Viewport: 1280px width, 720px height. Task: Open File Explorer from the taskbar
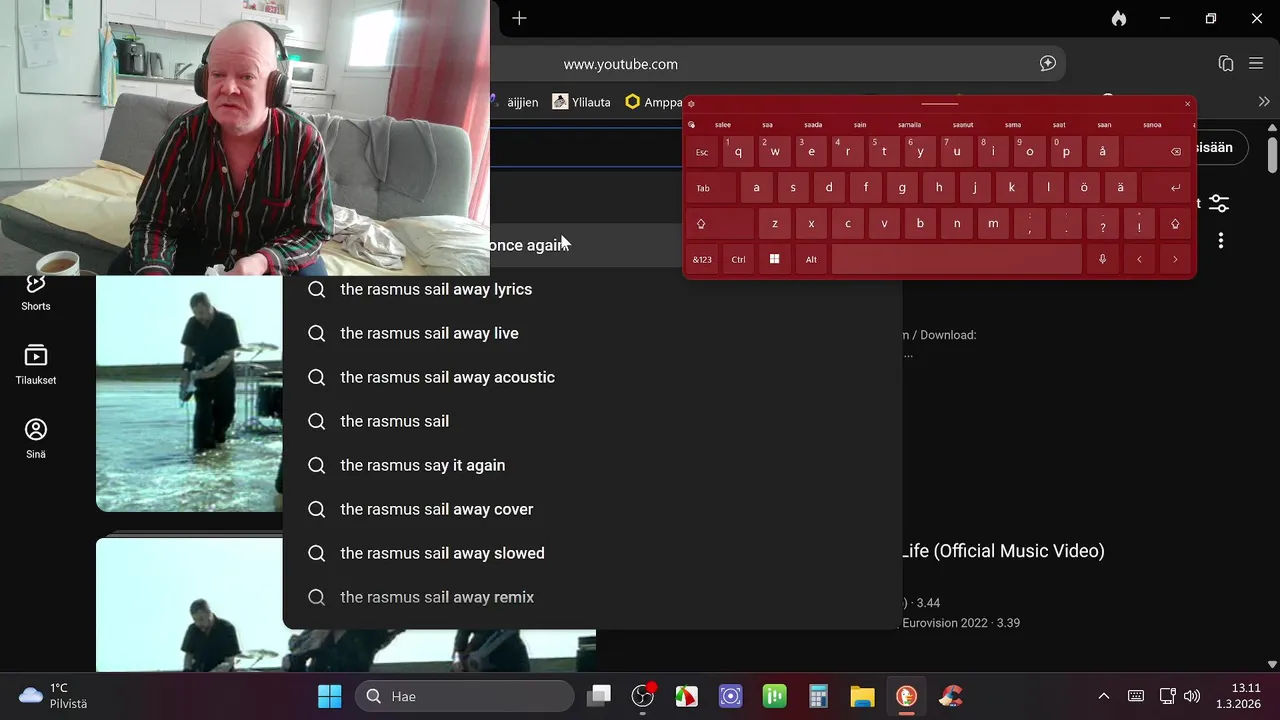[862, 696]
